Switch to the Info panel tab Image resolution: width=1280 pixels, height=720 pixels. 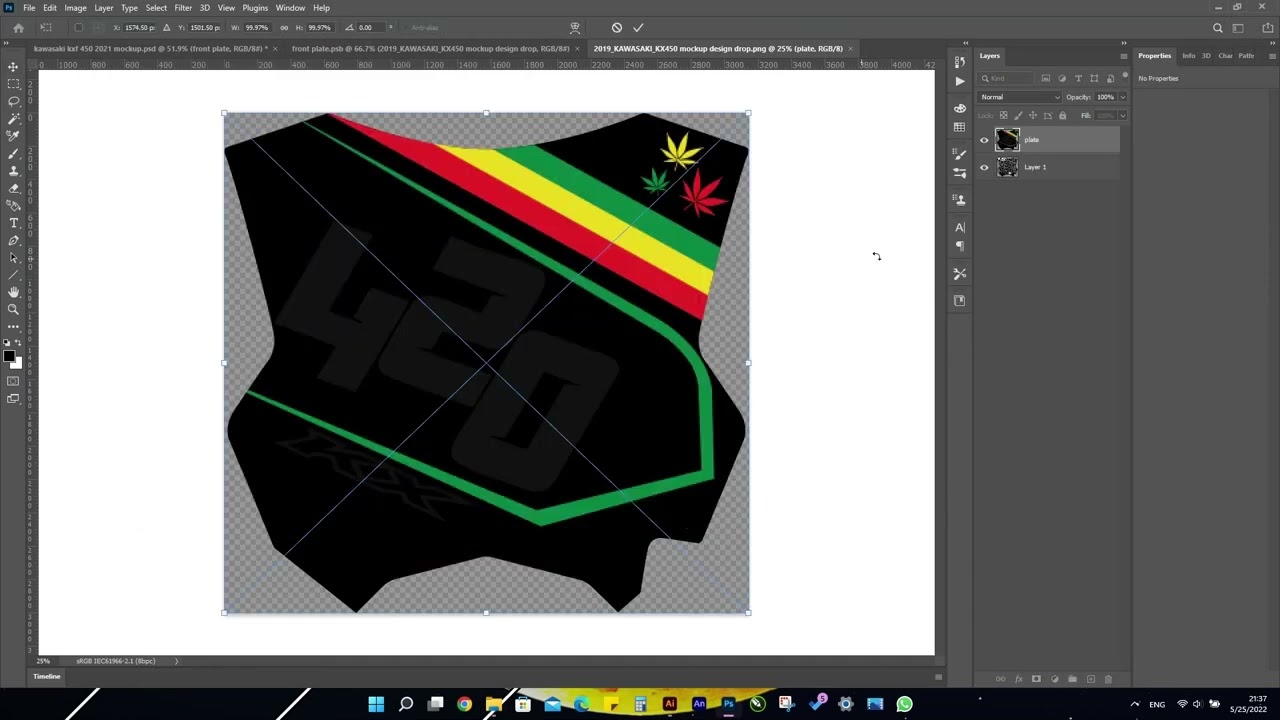click(x=1189, y=56)
